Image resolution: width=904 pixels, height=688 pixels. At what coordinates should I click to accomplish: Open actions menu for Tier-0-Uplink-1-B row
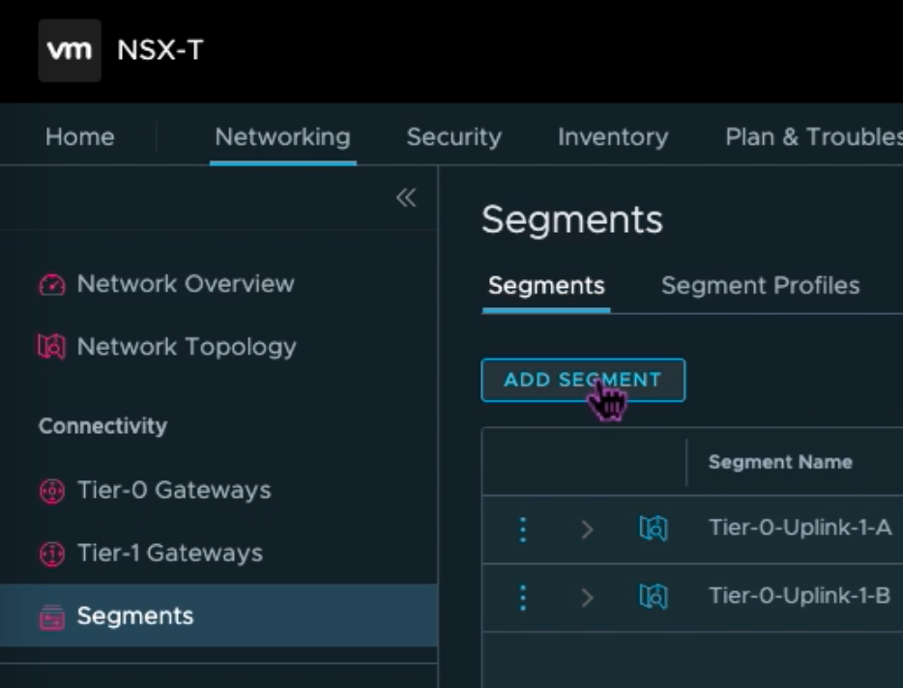click(x=523, y=597)
